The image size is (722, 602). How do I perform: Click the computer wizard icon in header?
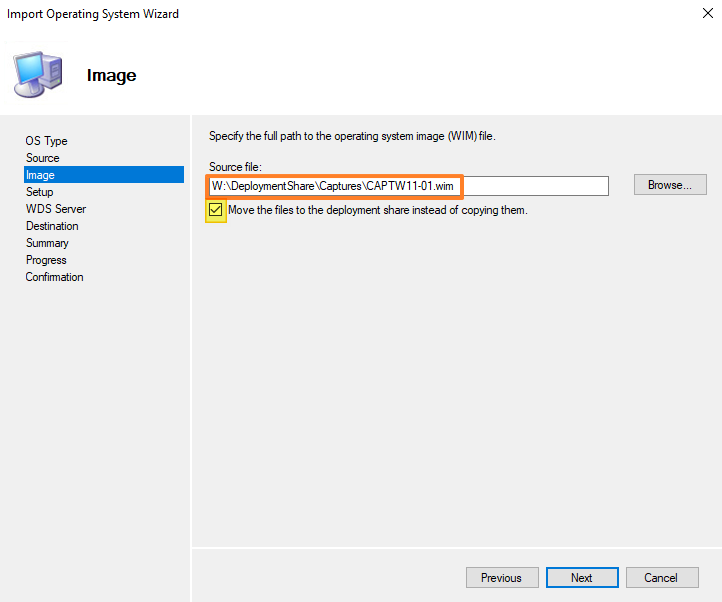click(x=37, y=74)
